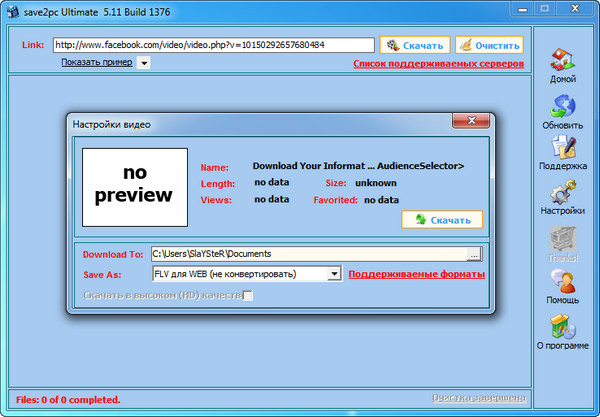Click the Size value 'unknown'
The height and width of the screenshot is (417, 600).
pos(376,183)
